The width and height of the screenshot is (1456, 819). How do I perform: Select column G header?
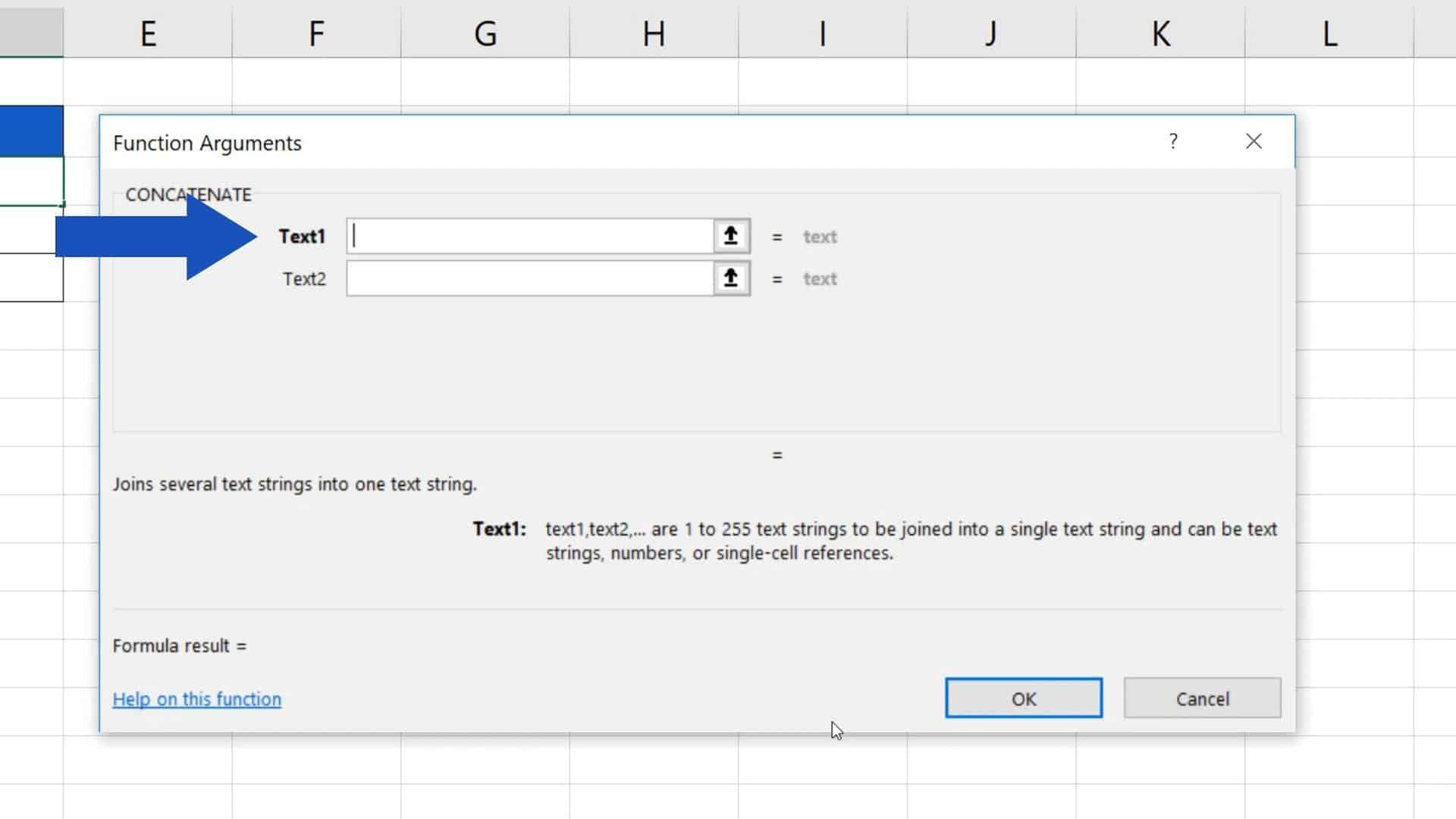tap(485, 33)
